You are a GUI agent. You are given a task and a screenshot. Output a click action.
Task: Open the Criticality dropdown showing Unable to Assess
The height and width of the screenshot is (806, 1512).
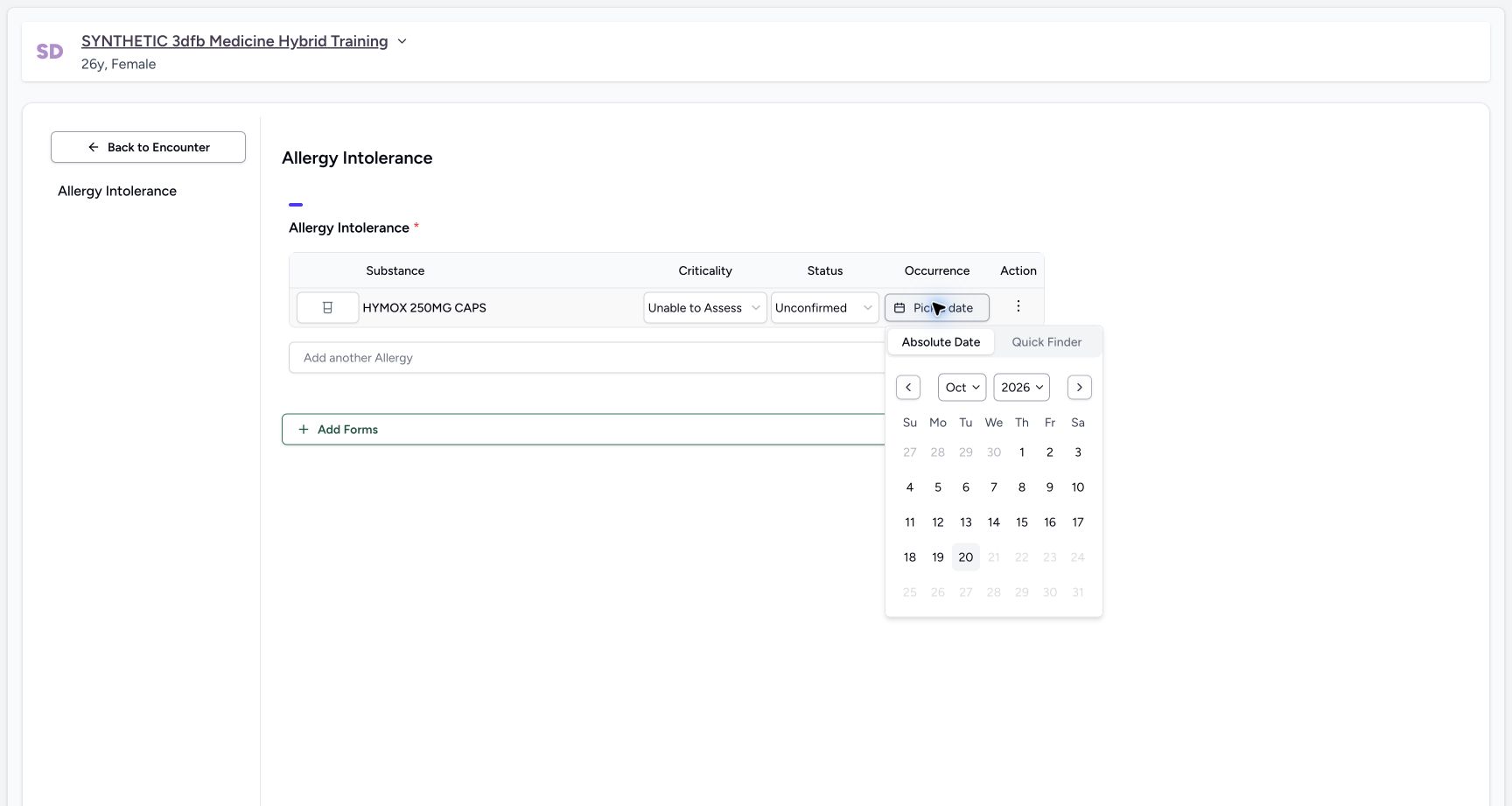coord(705,308)
